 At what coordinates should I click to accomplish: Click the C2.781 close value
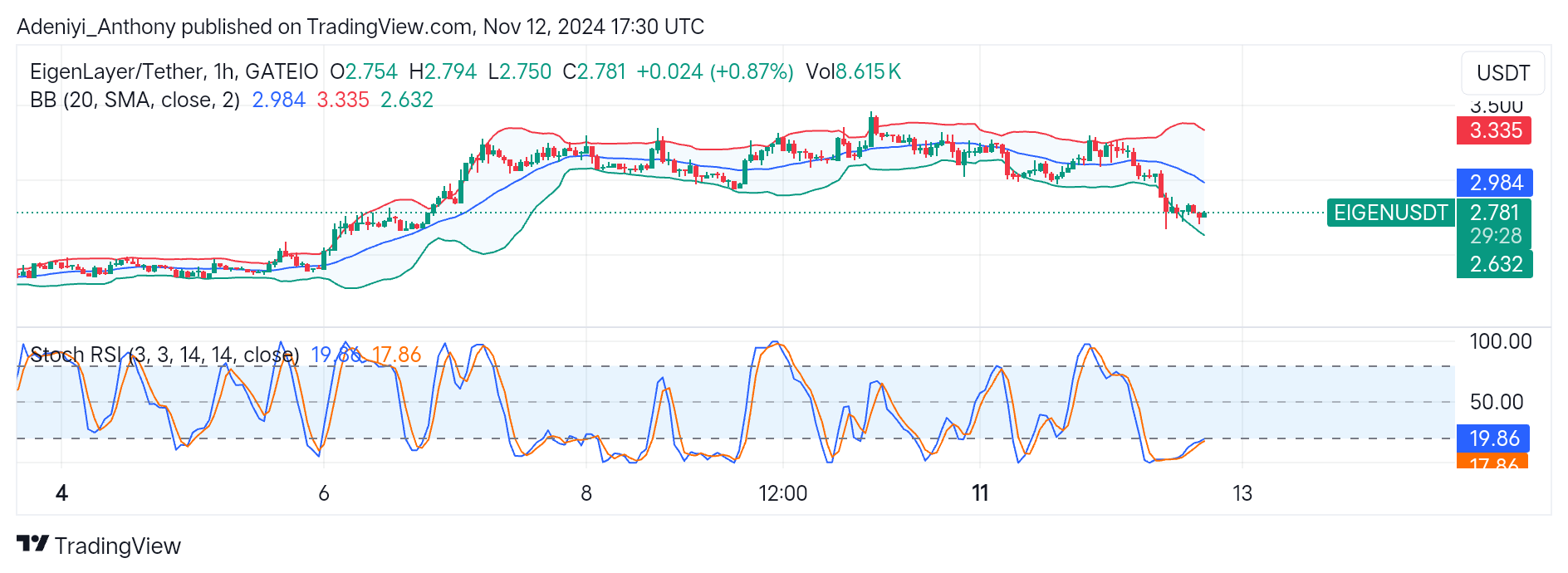click(x=594, y=71)
